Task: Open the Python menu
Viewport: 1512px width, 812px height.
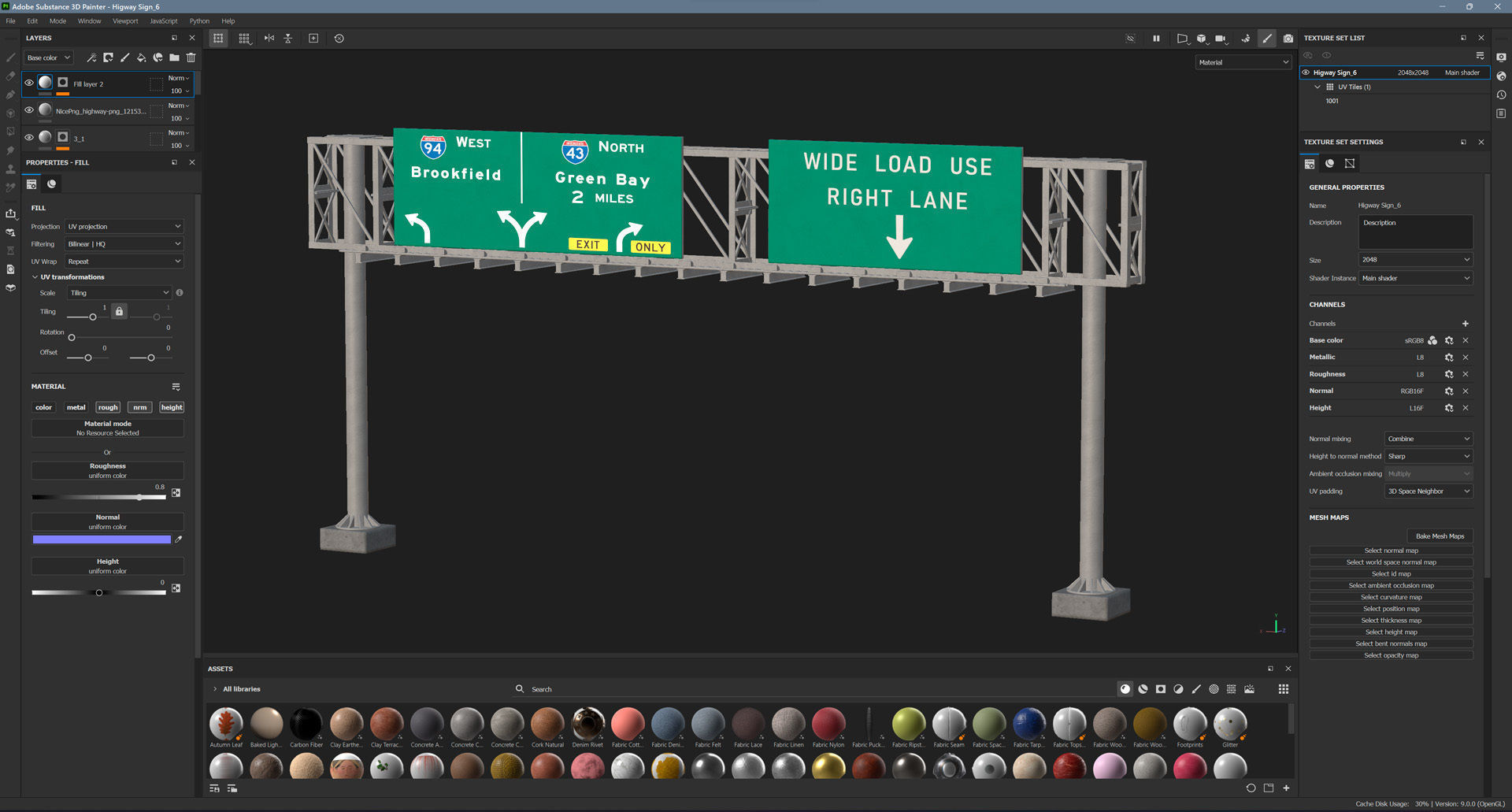Action: [199, 21]
